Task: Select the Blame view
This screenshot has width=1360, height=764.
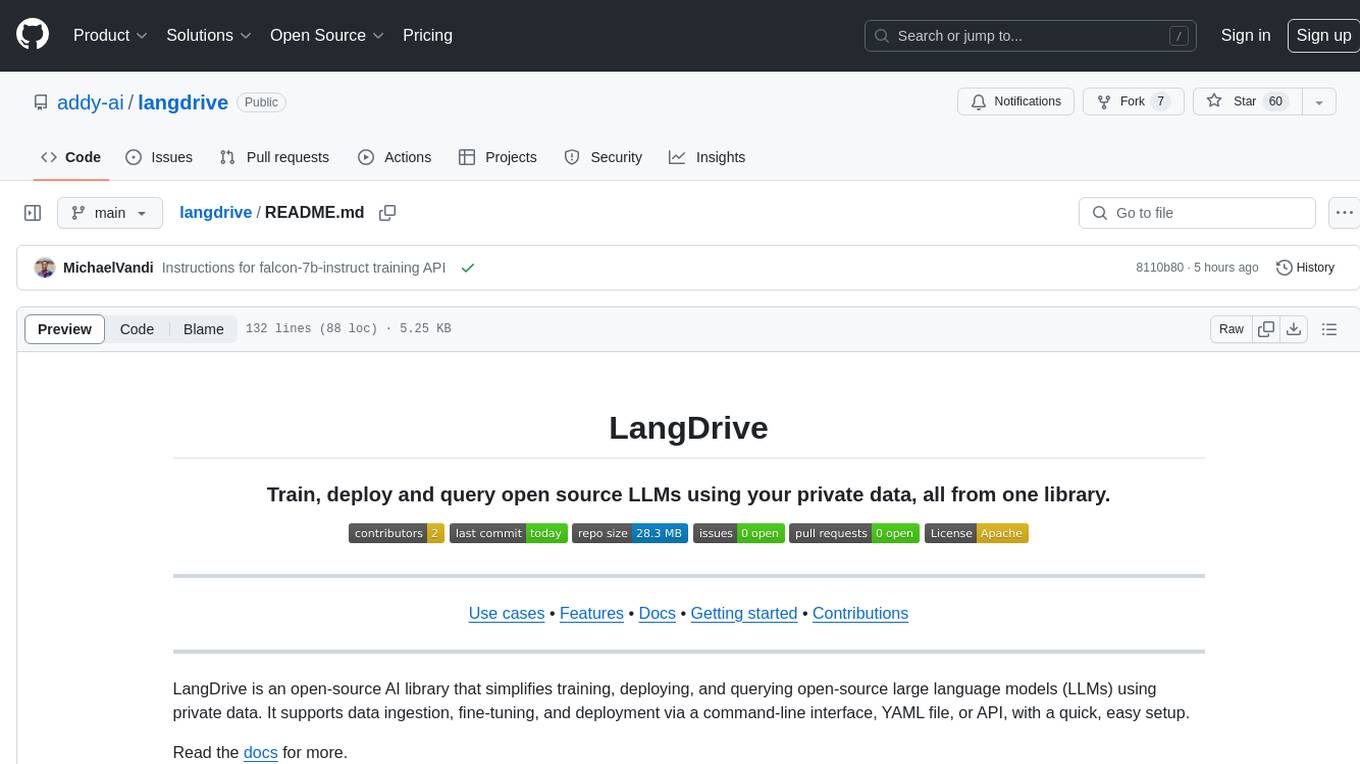Action: (x=203, y=329)
